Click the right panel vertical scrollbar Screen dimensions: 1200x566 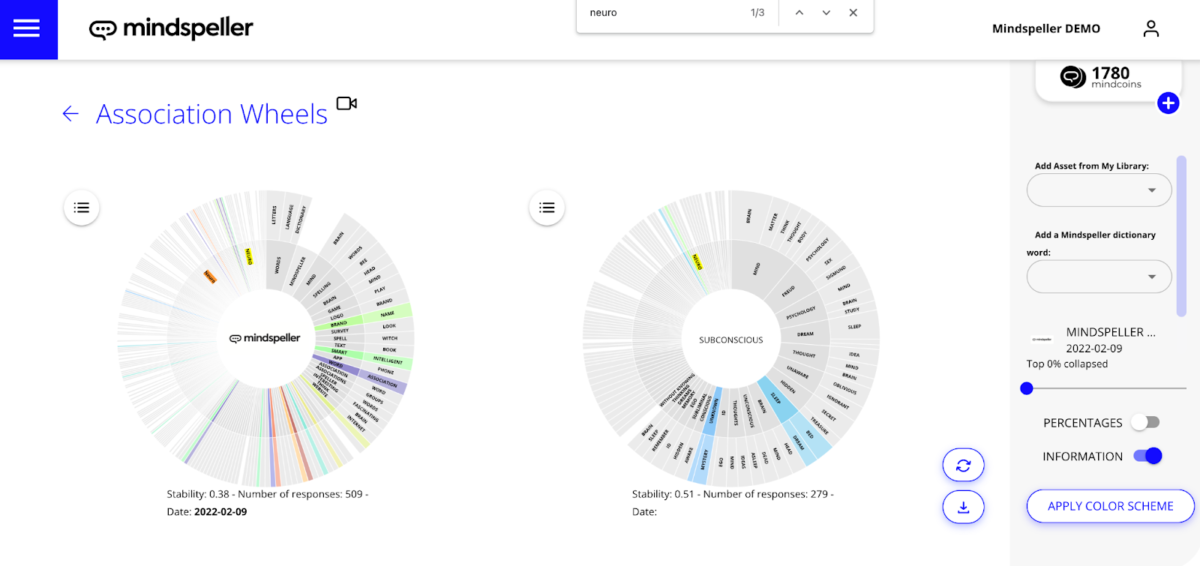tap(1182, 235)
